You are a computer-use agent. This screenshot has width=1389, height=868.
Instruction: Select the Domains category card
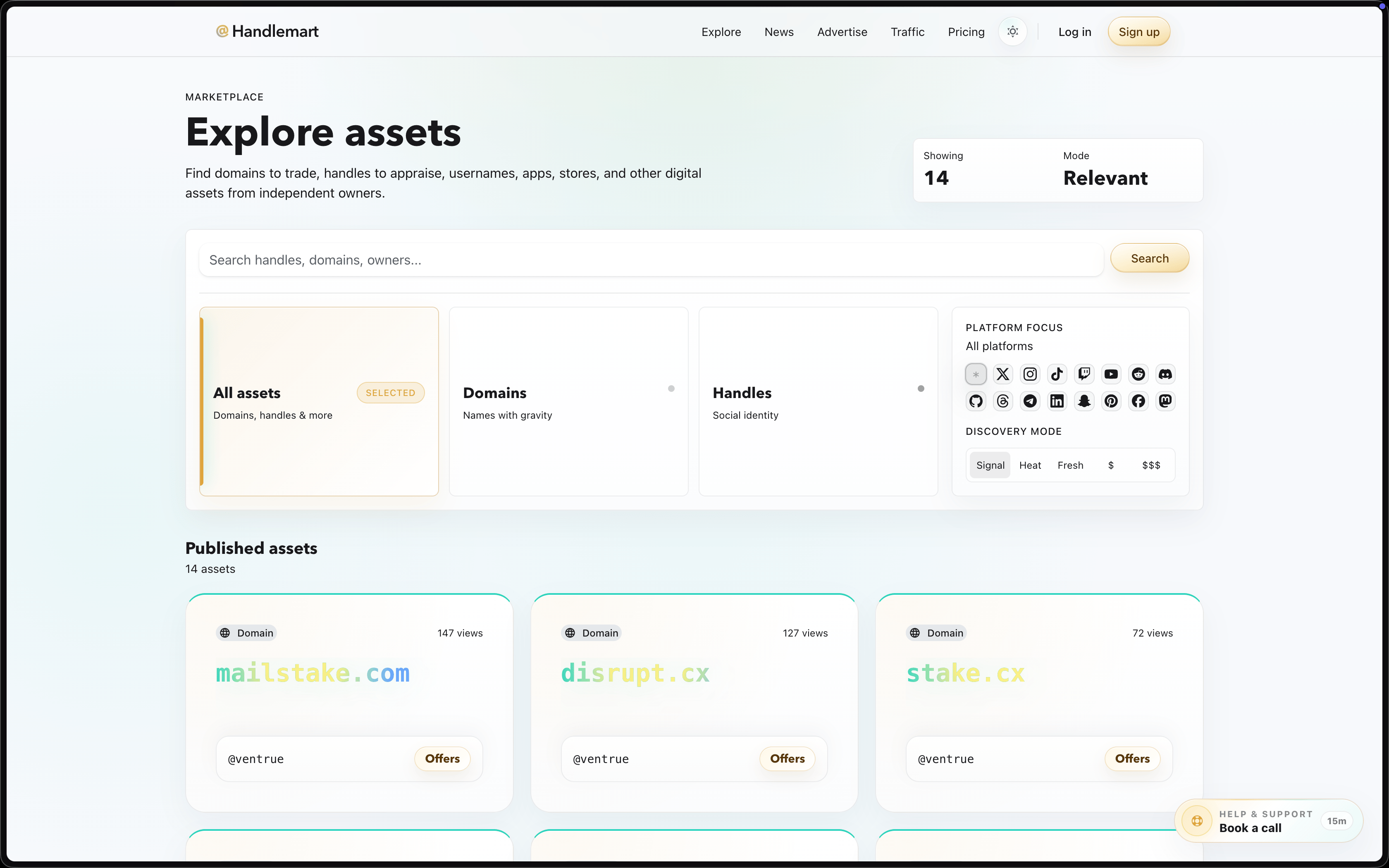(569, 401)
